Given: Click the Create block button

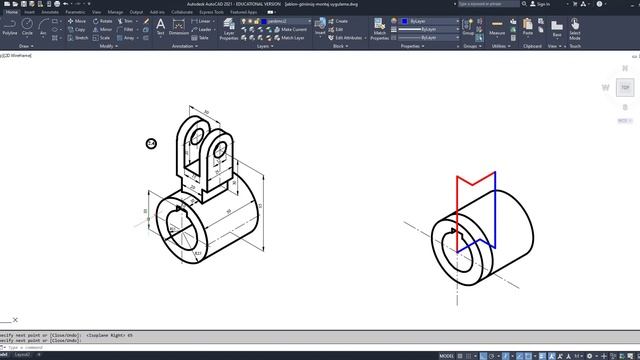Looking at the screenshot, I should (x=338, y=21).
